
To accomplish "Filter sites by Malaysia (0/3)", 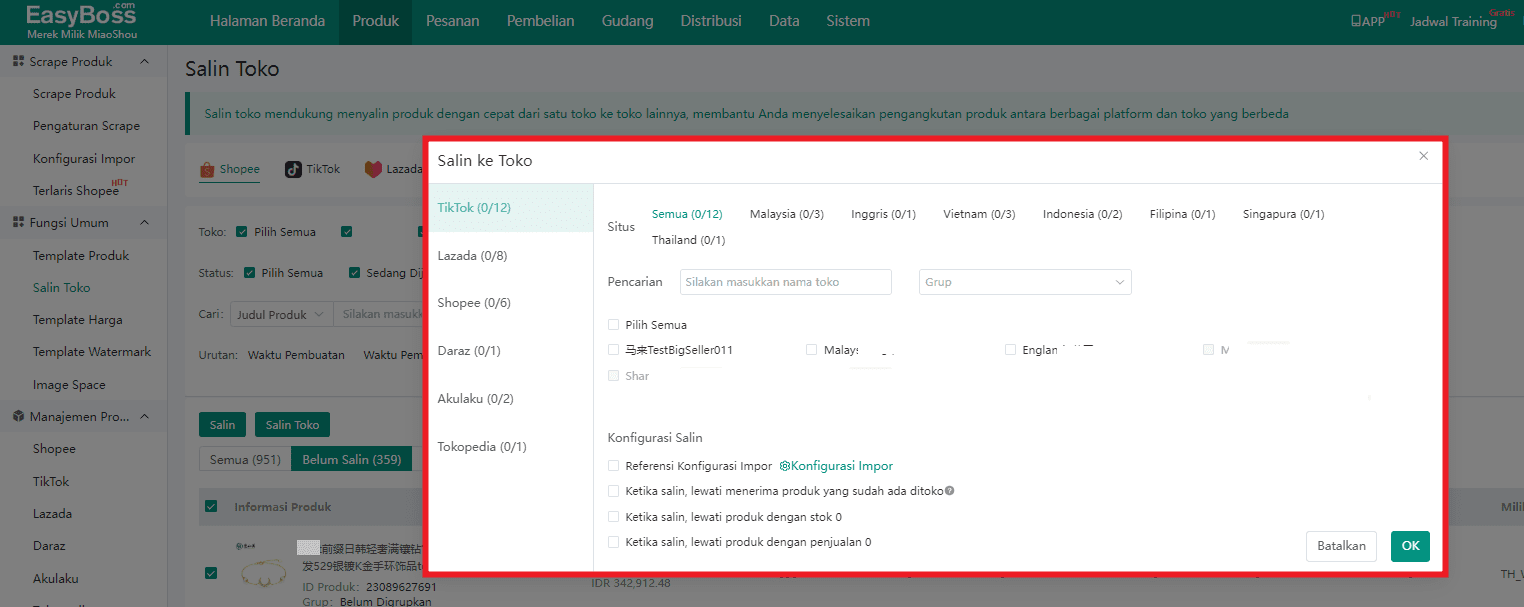I will coord(787,214).
